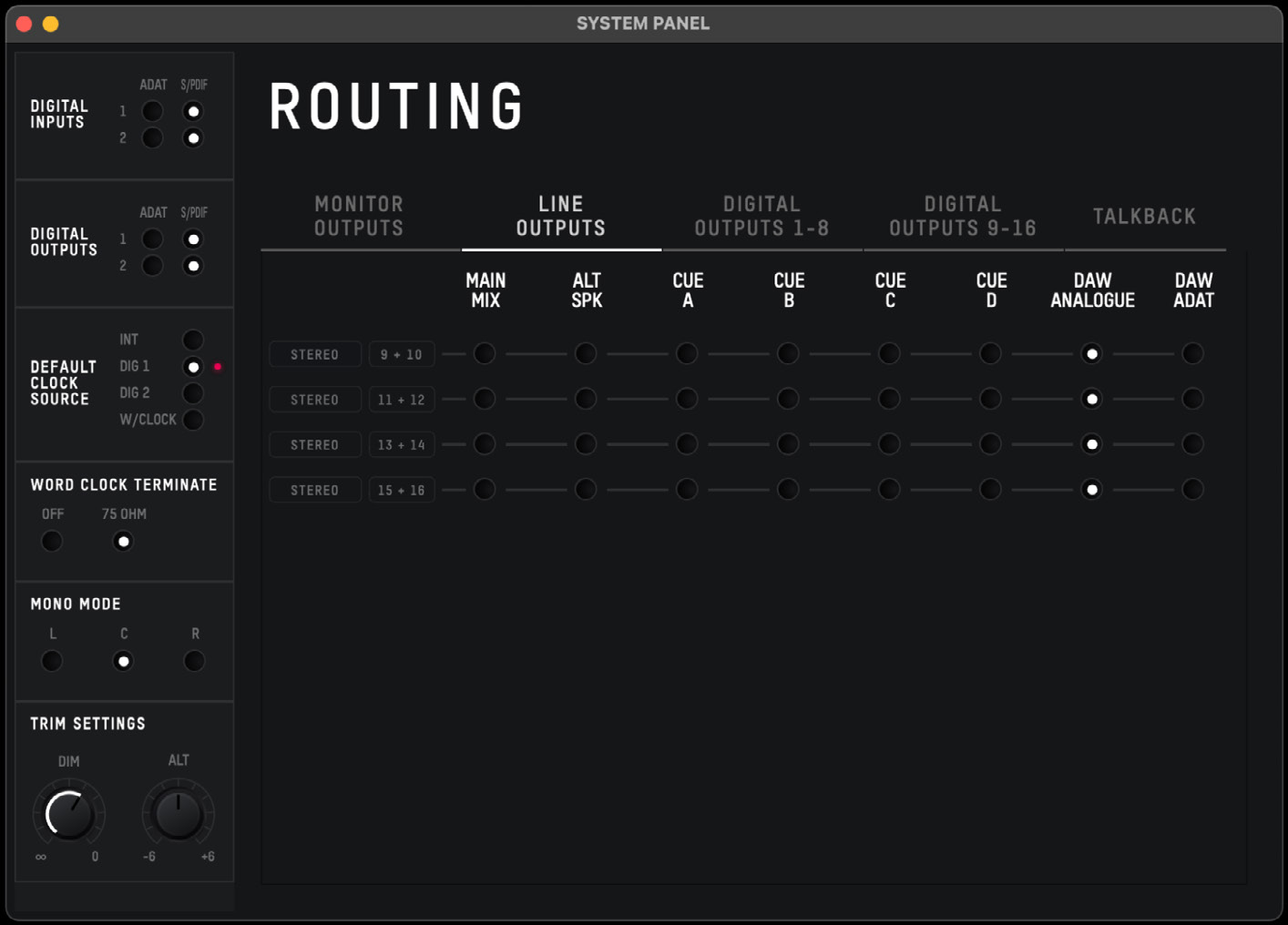The image size is (1288, 925).
Task: Set Digital Input 1 to ADAT
Action: coord(153,111)
